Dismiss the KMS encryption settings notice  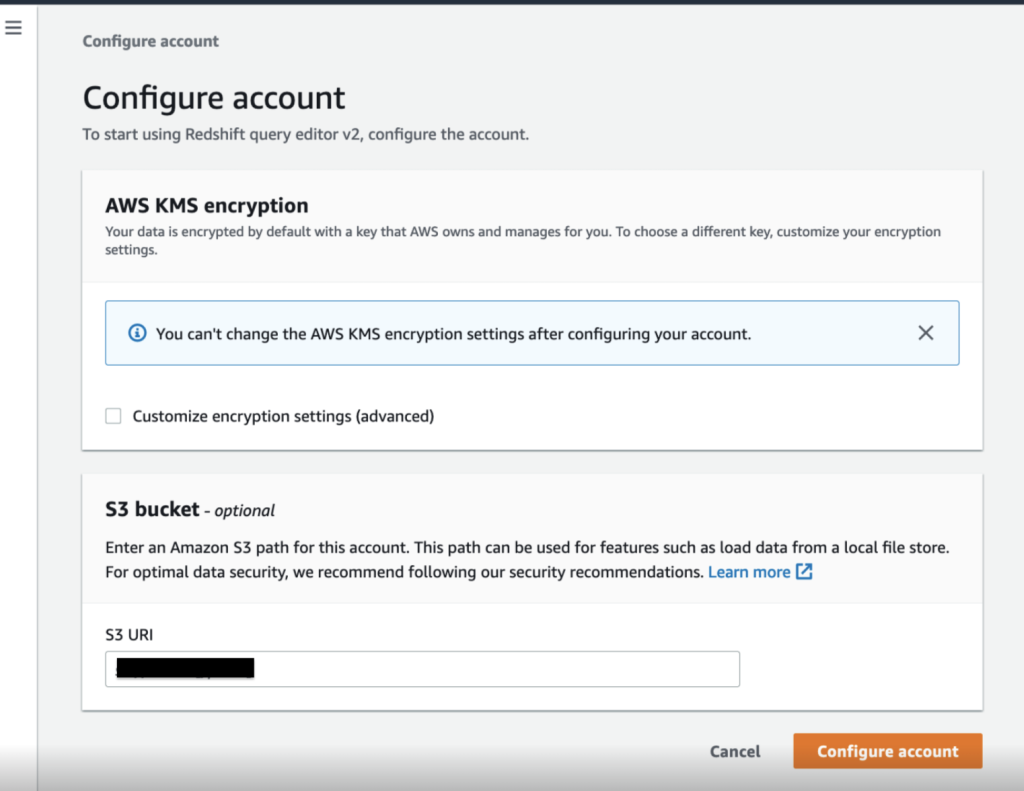925,332
